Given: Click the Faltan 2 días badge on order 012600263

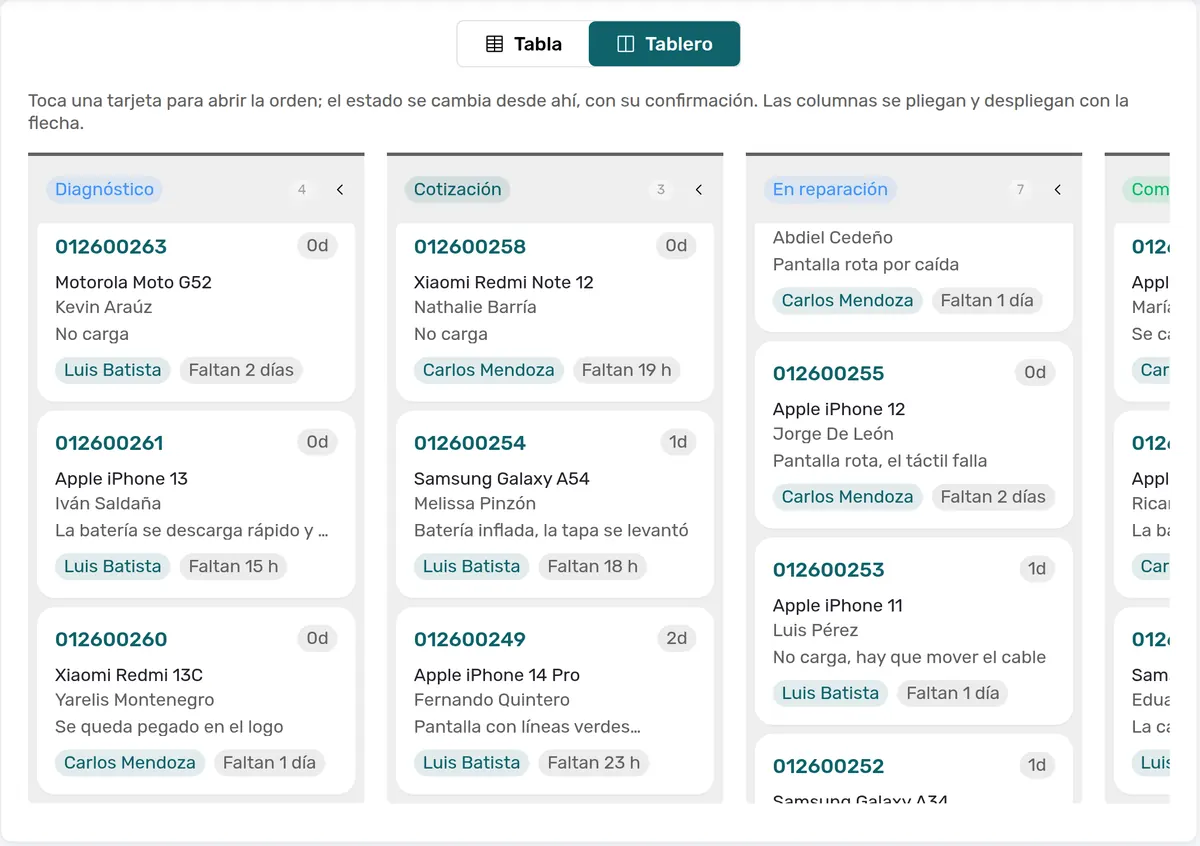Looking at the screenshot, I should (241, 370).
